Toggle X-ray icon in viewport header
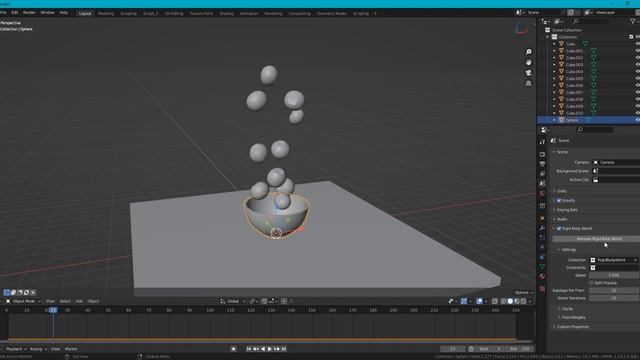Screen dimensions: 640x360 pyautogui.click(x=495, y=301)
